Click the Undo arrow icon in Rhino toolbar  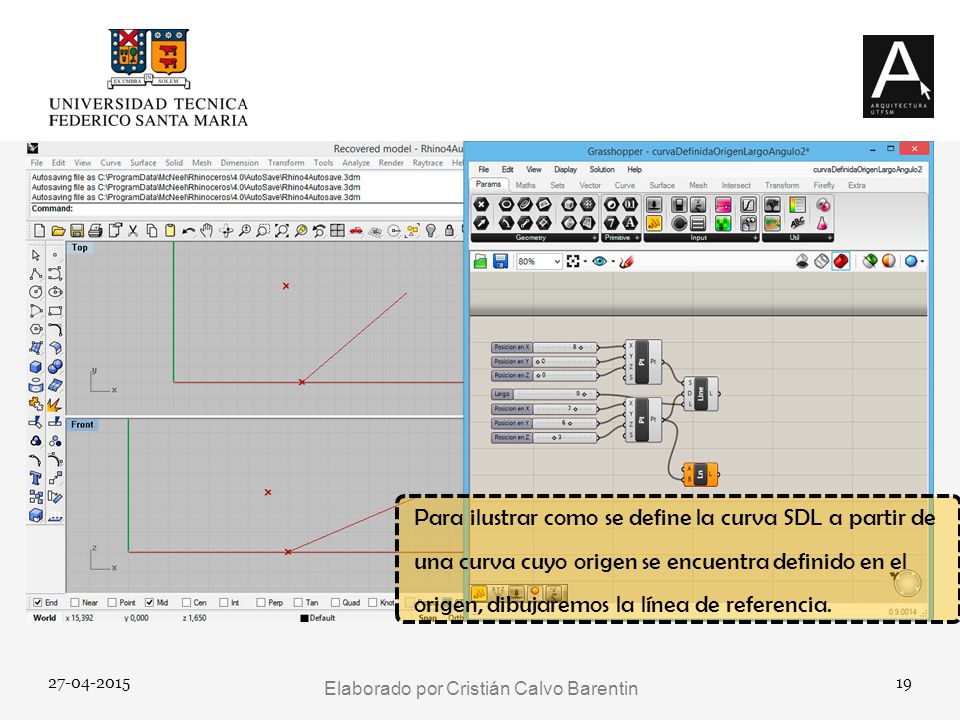pyautogui.click(x=189, y=231)
